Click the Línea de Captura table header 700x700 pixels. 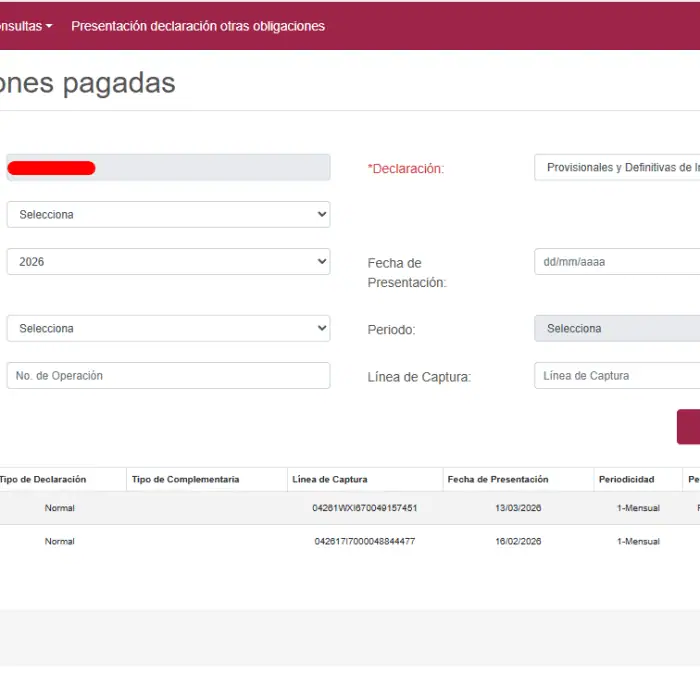click(329, 480)
